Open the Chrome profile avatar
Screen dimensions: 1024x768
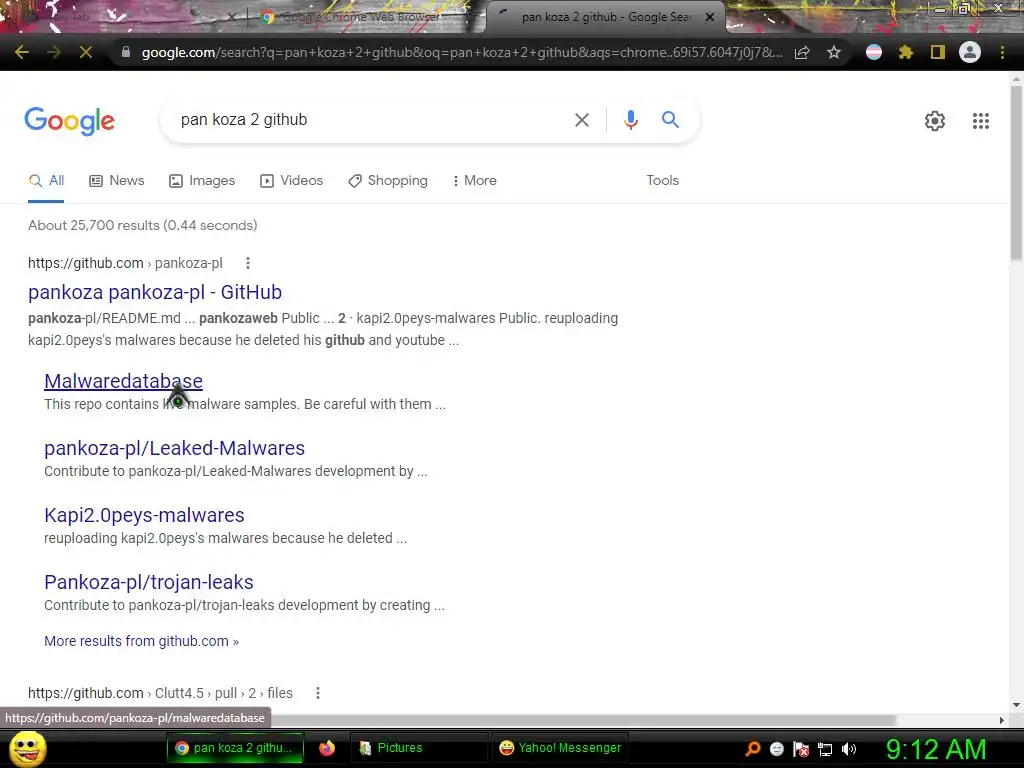tap(970, 52)
